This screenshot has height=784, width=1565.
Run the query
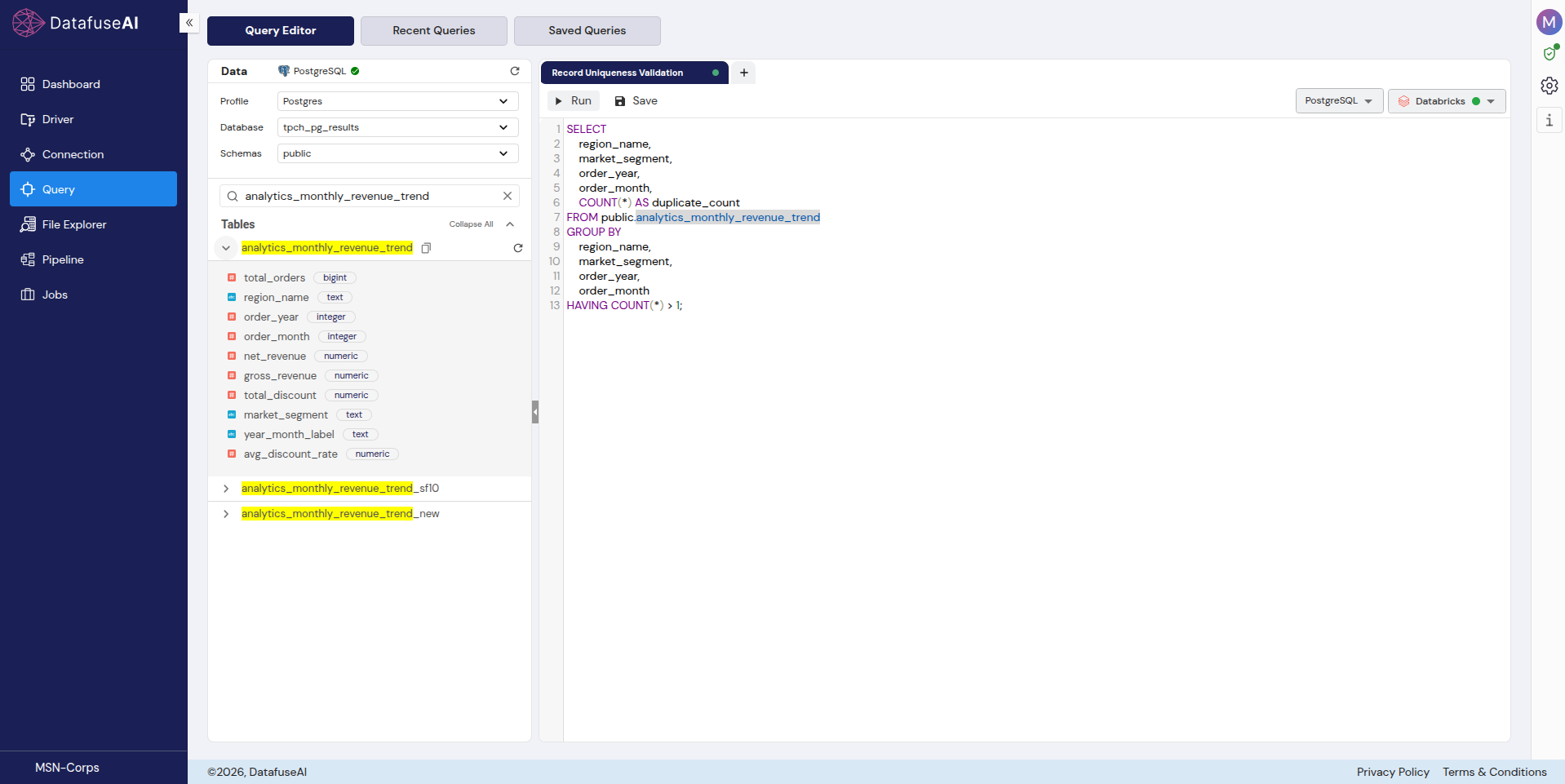point(574,101)
